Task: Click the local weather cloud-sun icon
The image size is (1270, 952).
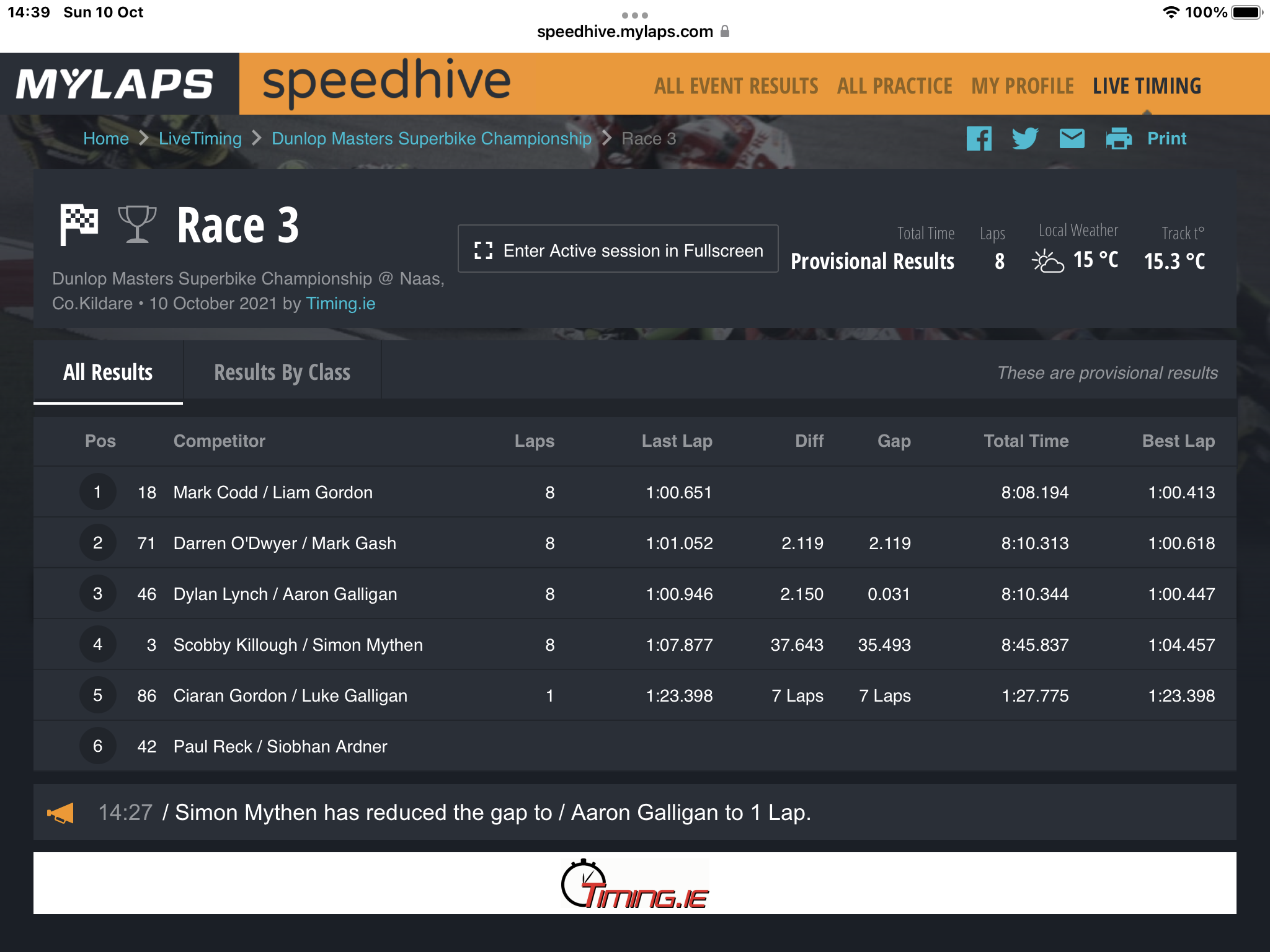Action: point(1047,260)
